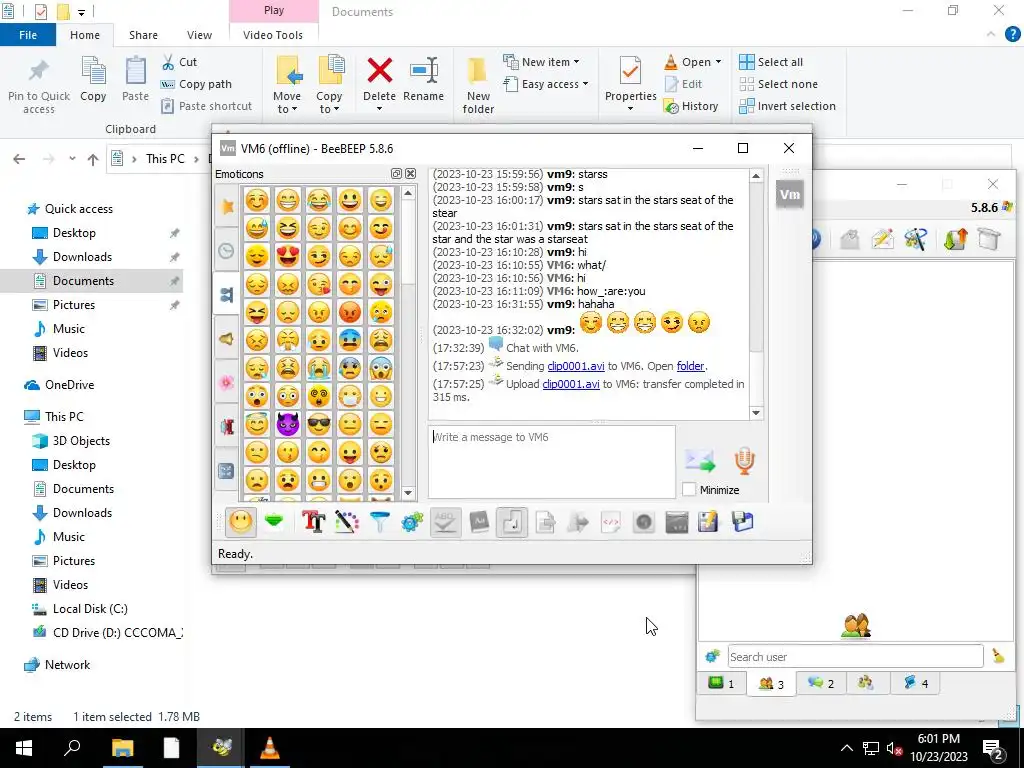
Task: Click the History button in ribbon
Action: point(691,106)
